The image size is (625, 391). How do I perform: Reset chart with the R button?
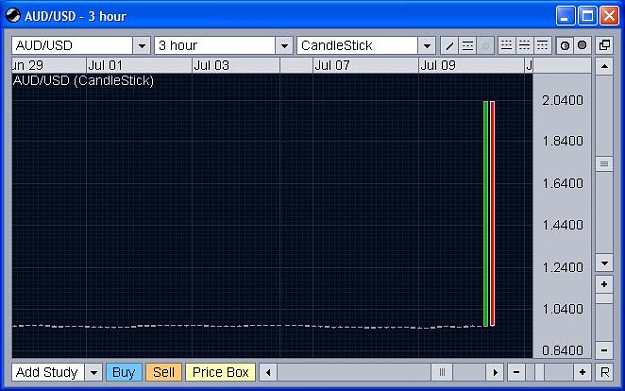604,373
